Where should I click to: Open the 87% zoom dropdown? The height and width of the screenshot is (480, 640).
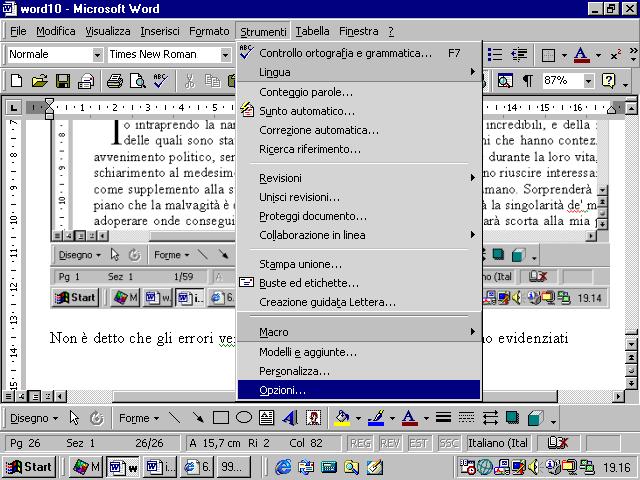(x=588, y=81)
